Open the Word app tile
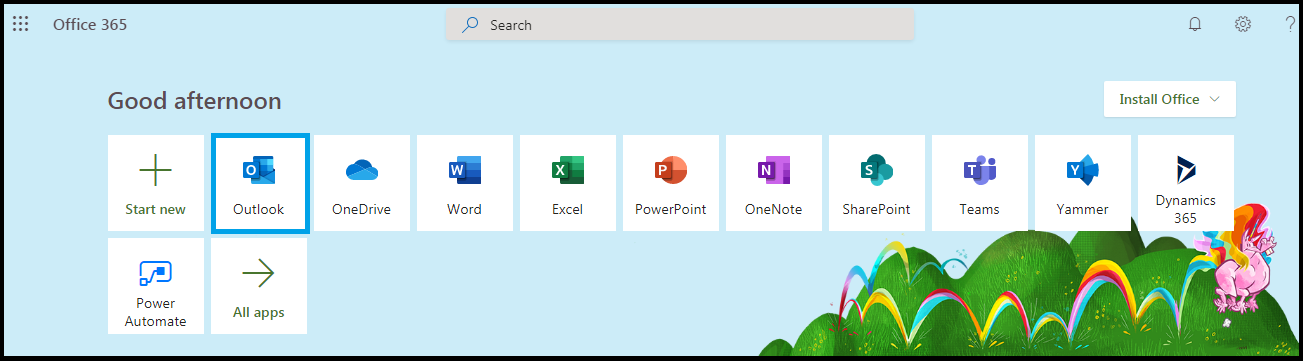The width and height of the screenshot is (1303, 361). point(465,183)
